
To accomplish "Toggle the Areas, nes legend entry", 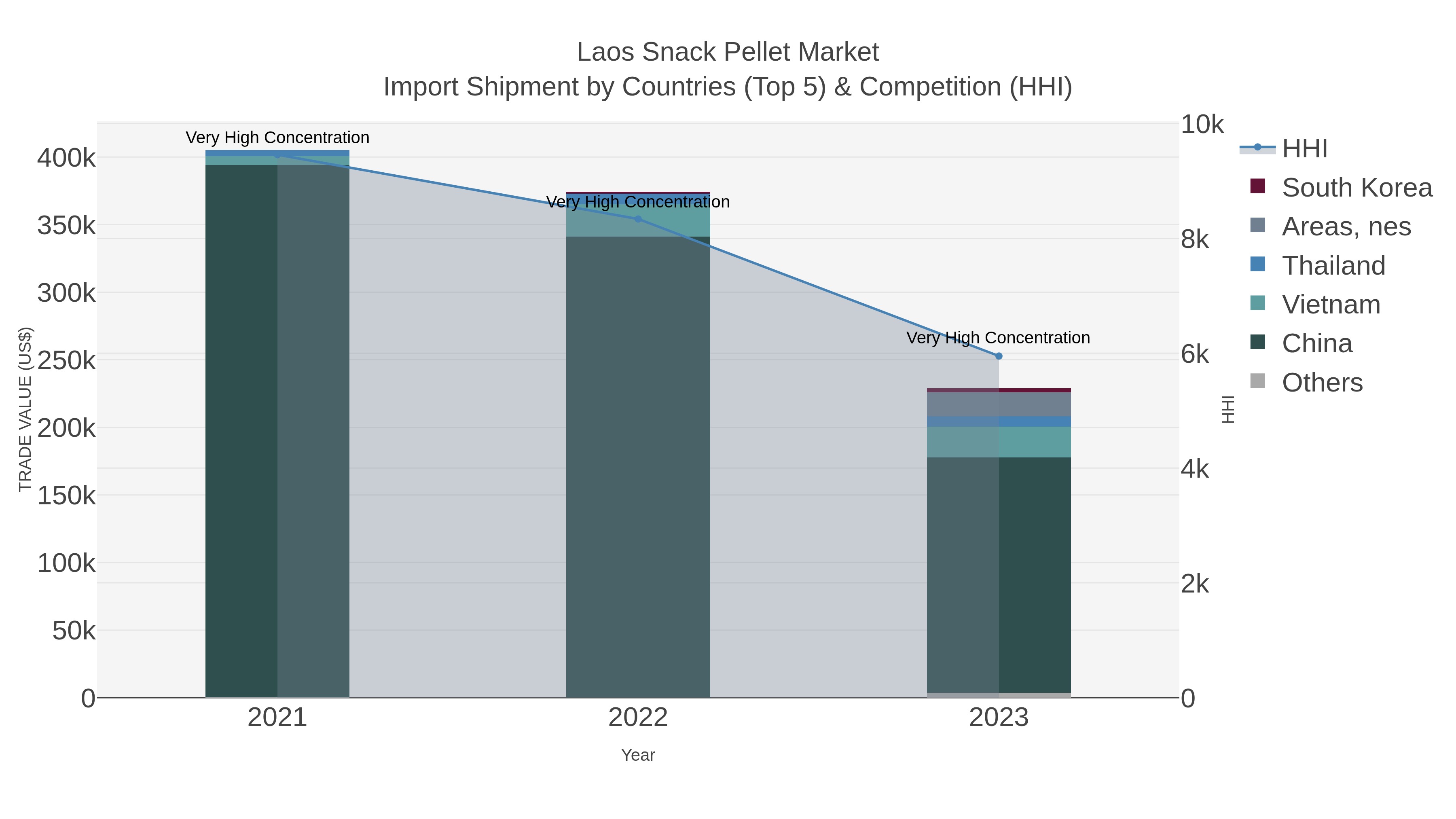I will pos(1331,226).
